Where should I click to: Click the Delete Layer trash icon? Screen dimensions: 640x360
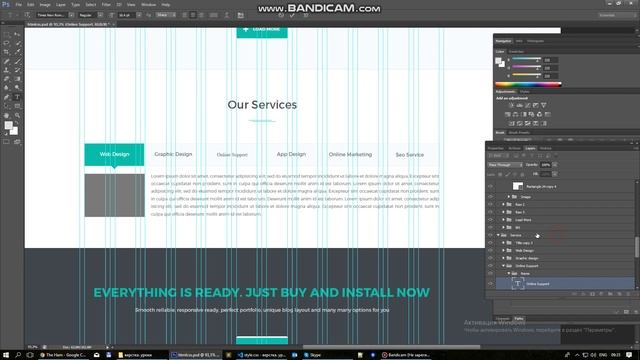point(628,293)
